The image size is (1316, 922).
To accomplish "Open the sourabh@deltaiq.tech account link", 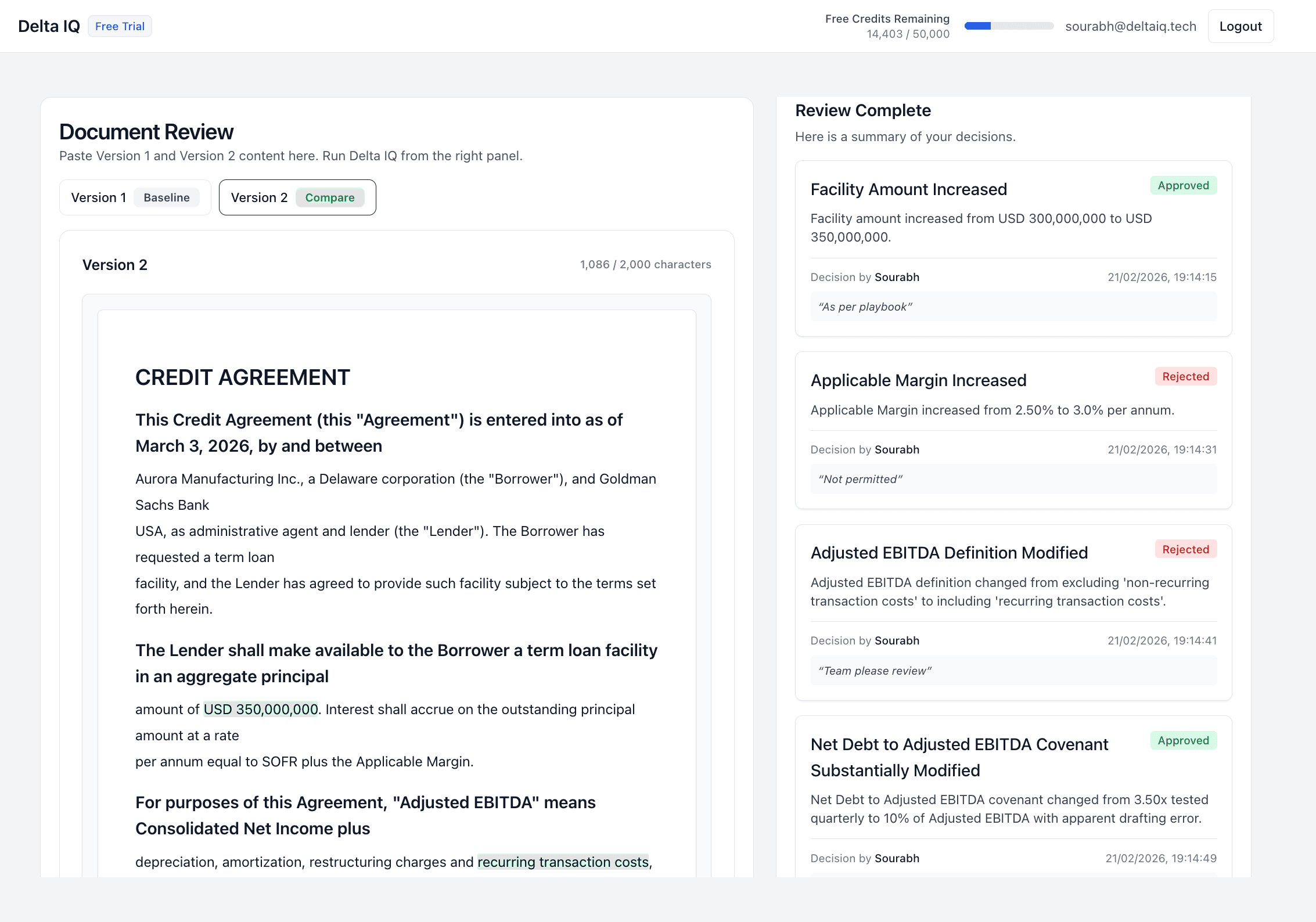I will 1131,26.
